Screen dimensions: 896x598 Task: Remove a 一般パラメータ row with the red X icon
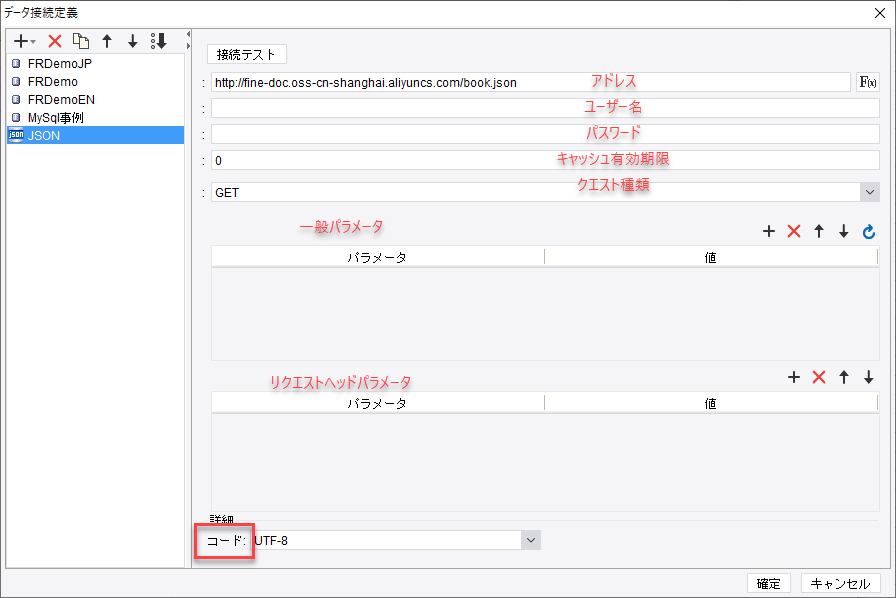(794, 231)
